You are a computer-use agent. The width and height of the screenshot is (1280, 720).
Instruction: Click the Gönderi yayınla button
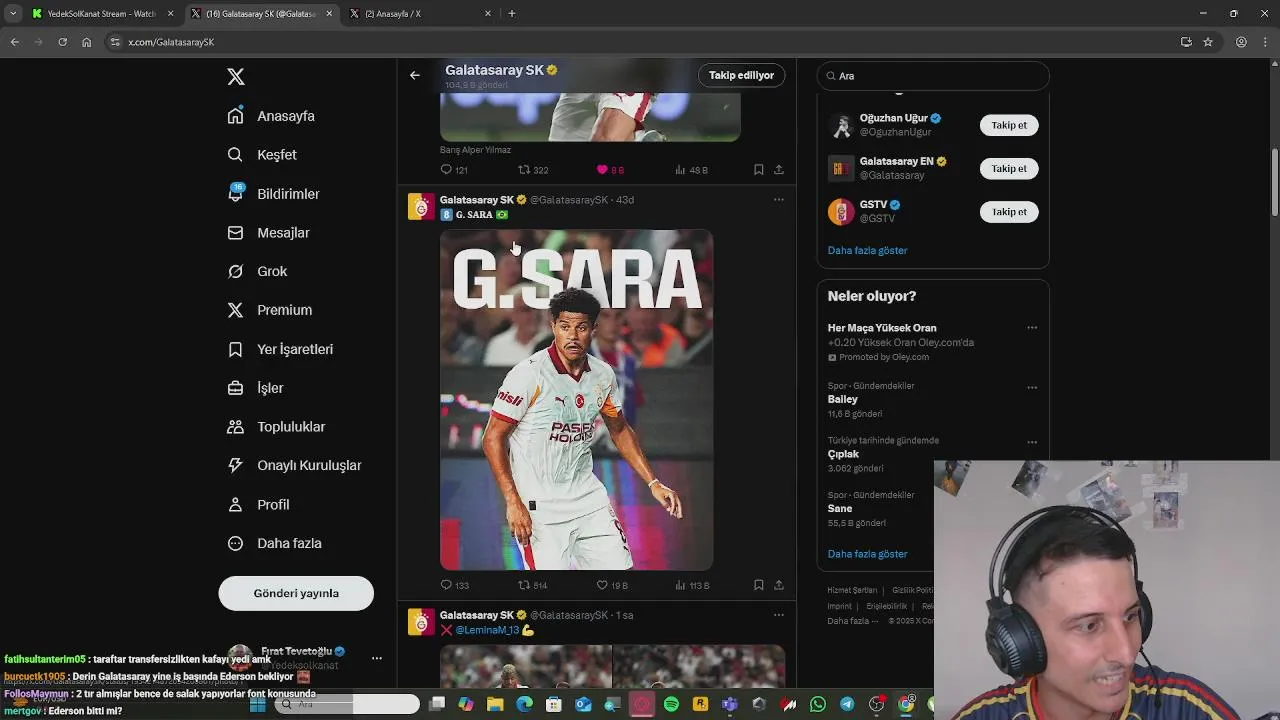click(x=296, y=593)
